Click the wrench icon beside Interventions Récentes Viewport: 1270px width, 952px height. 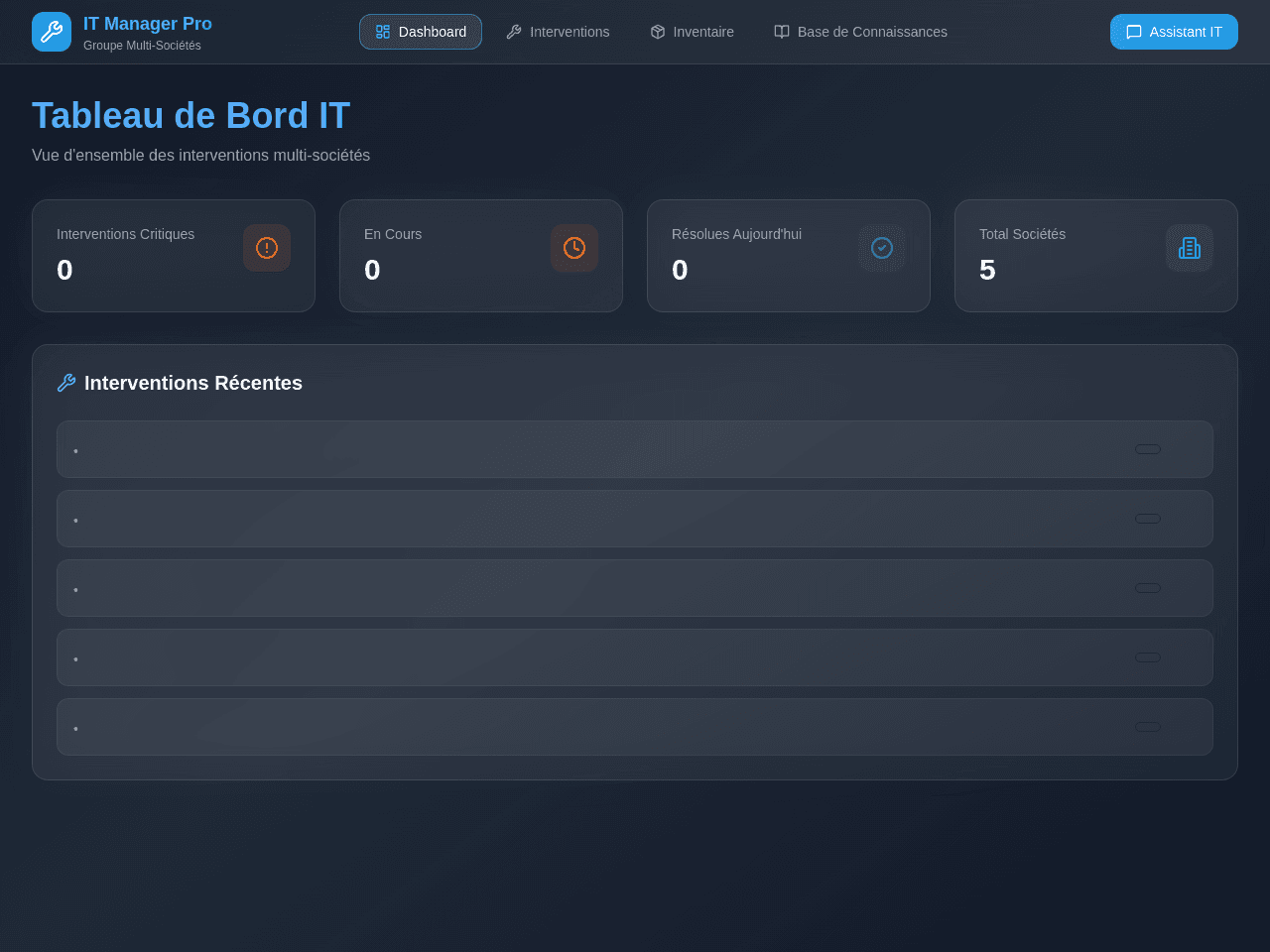[66, 383]
